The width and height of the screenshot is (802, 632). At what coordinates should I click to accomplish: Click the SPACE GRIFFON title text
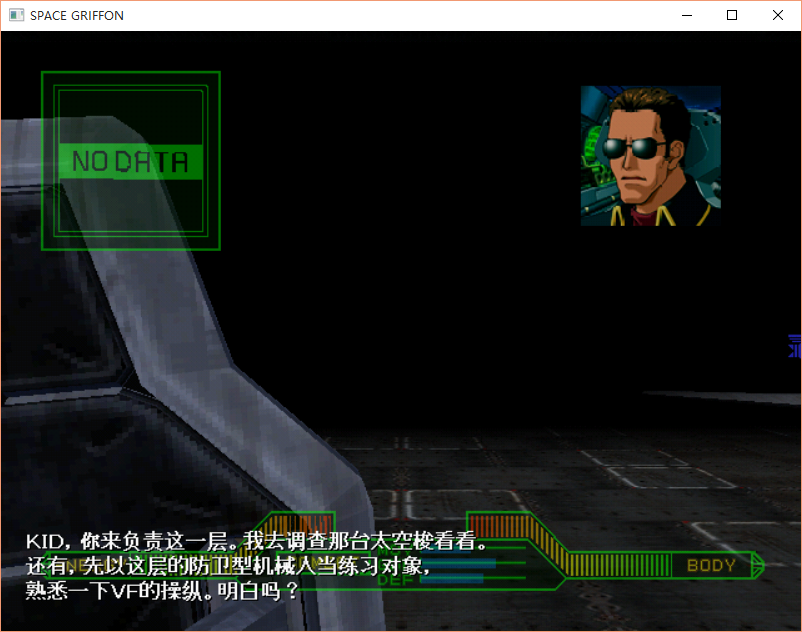(77, 16)
